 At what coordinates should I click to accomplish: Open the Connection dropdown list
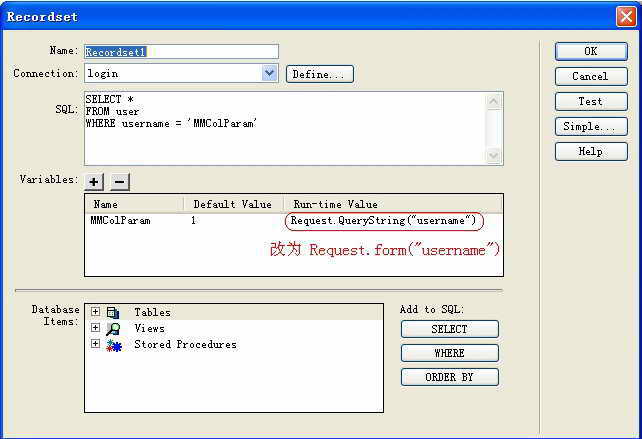[x=269, y=73]
